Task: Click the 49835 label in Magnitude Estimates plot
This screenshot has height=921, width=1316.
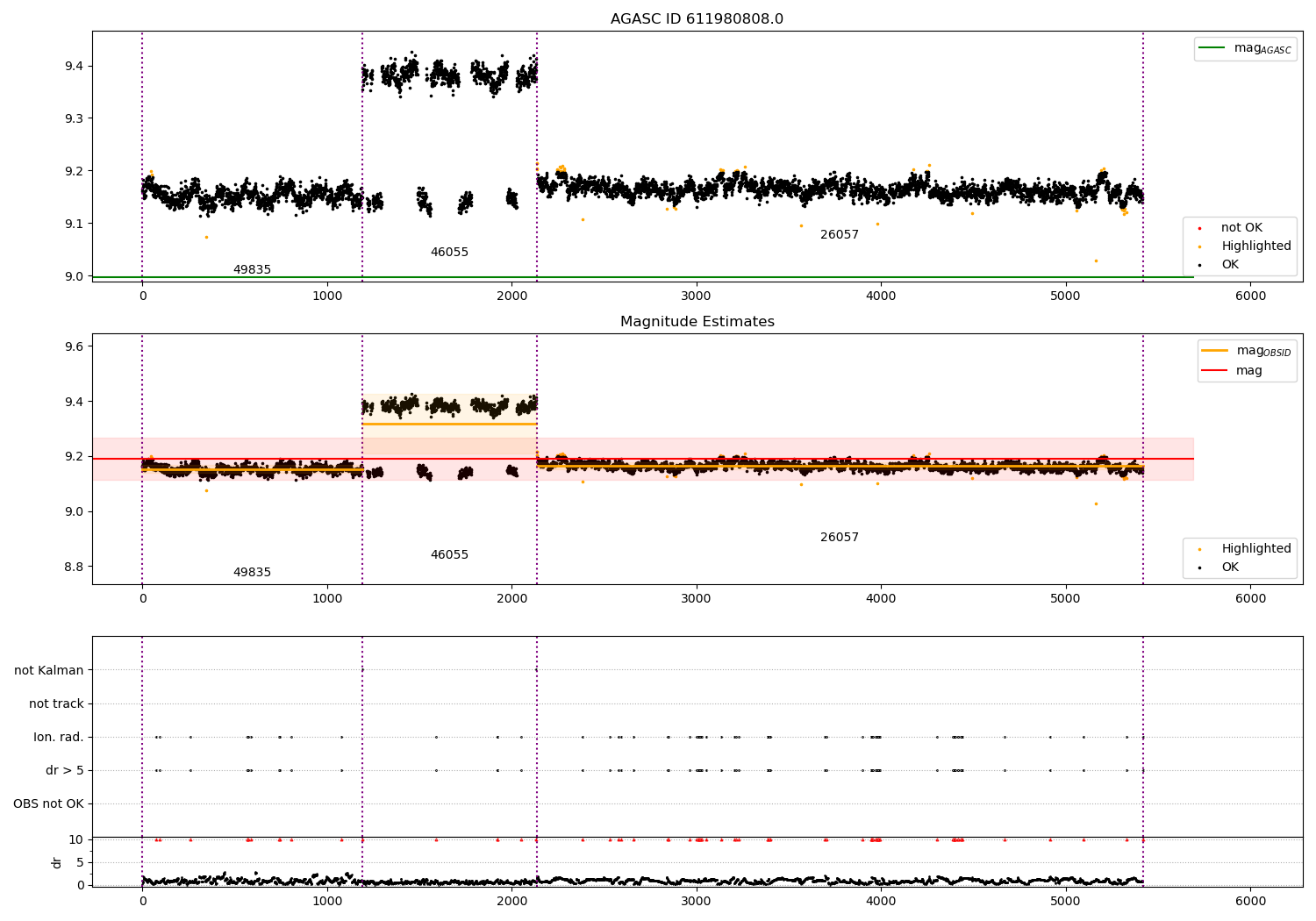Action: [252, 573]
